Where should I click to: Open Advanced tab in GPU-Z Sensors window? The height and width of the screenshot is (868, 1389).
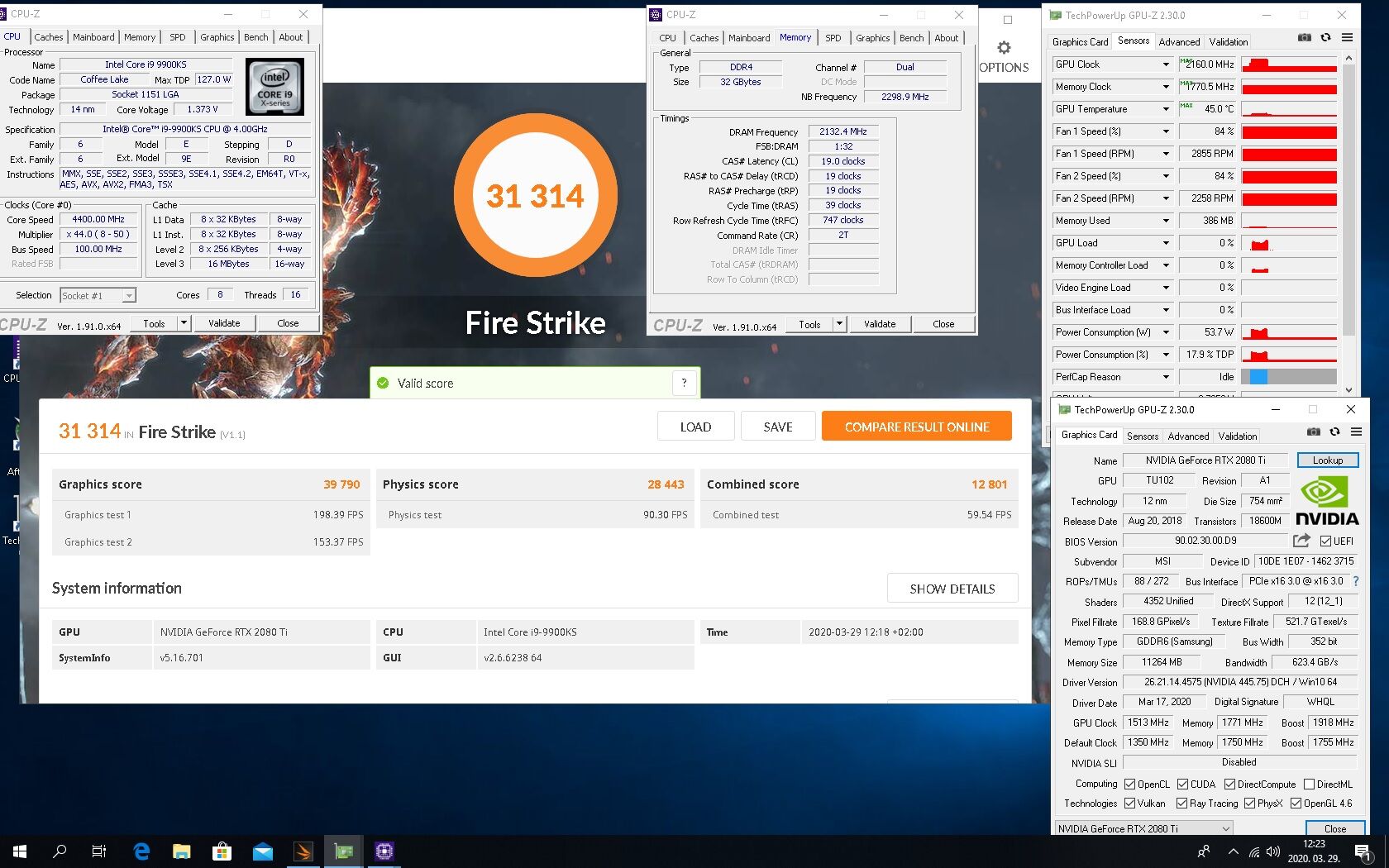click(1179, 42)
